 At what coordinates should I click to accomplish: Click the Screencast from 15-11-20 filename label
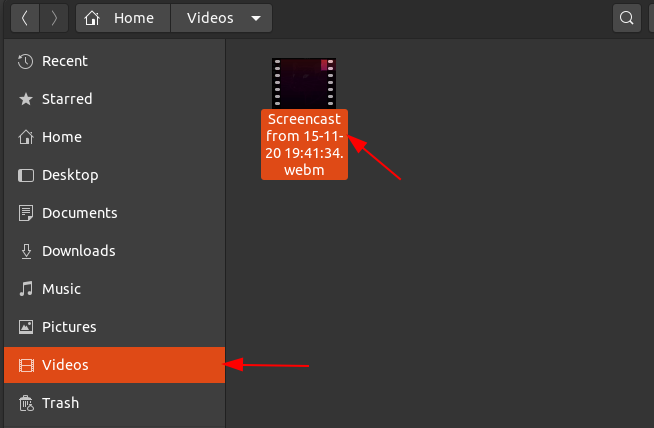304,144
